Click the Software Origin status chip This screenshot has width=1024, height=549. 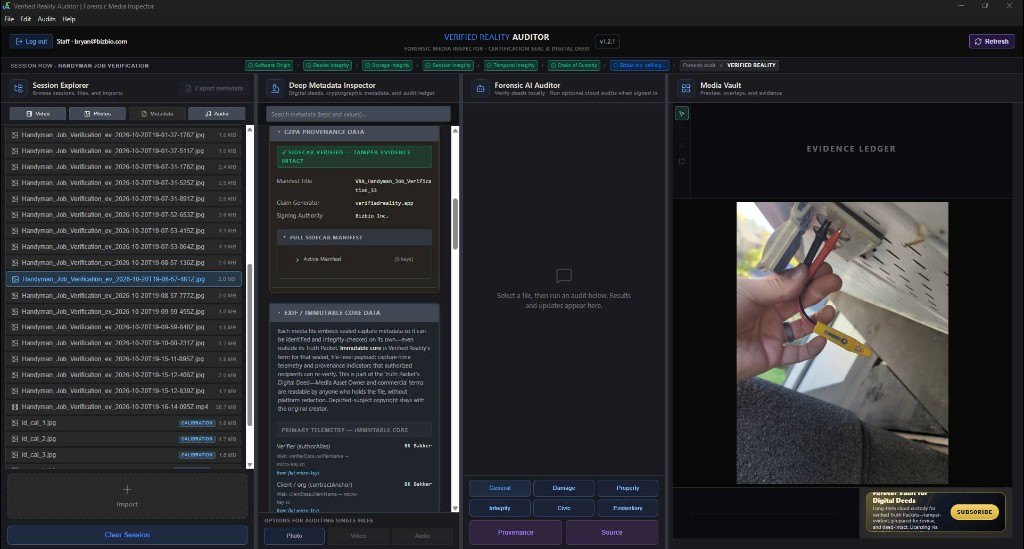269,65
